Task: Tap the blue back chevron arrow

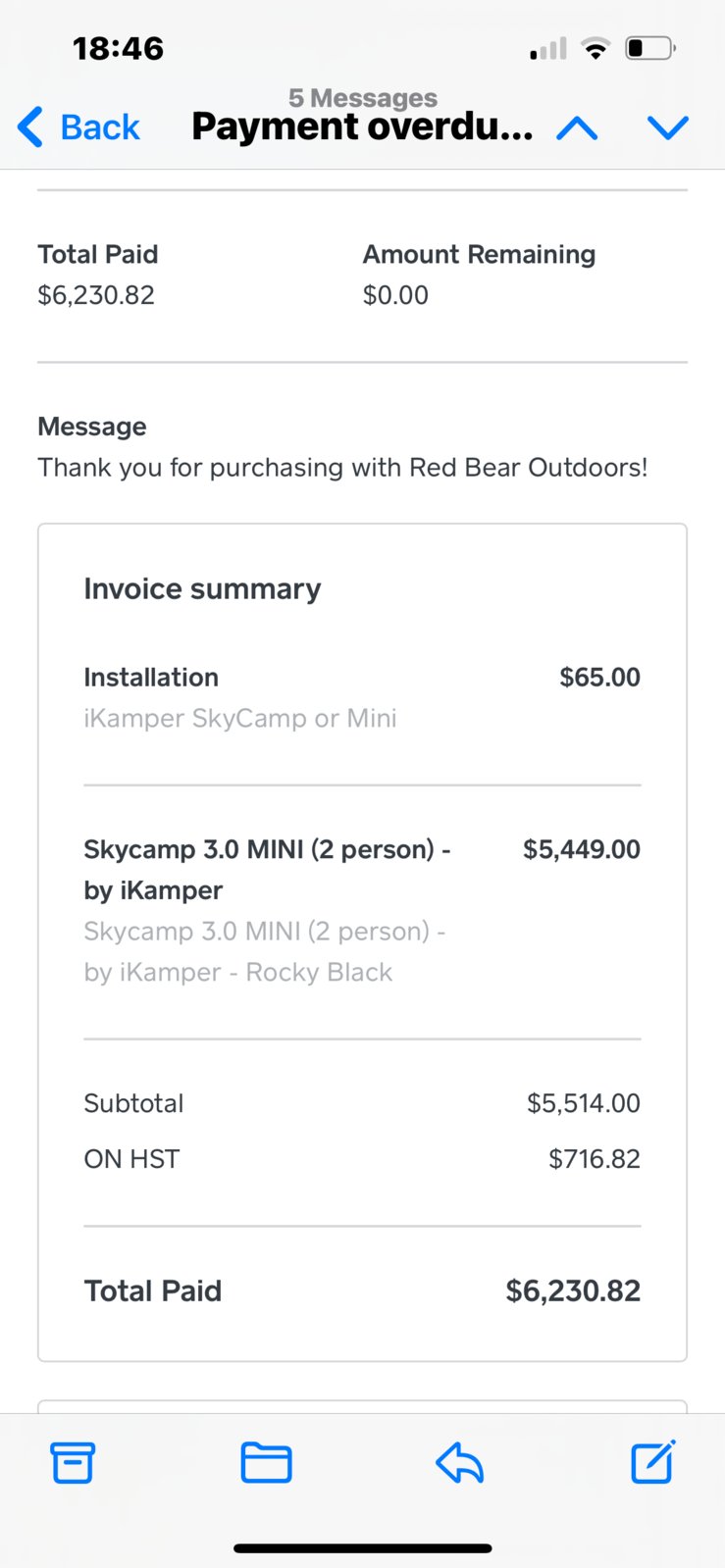Action: click(x=30, y=127)
